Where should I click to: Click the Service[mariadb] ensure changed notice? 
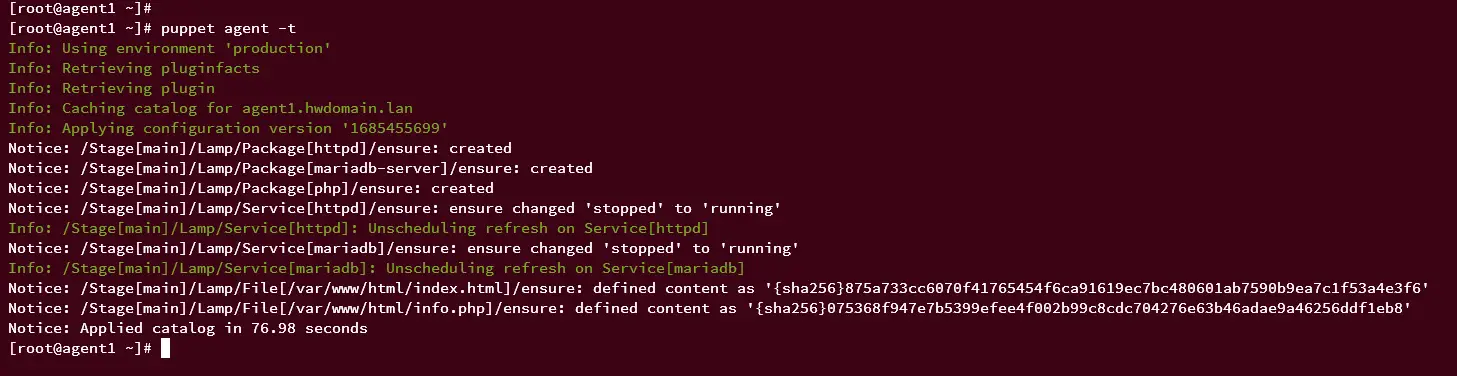[x=403, y=248]
